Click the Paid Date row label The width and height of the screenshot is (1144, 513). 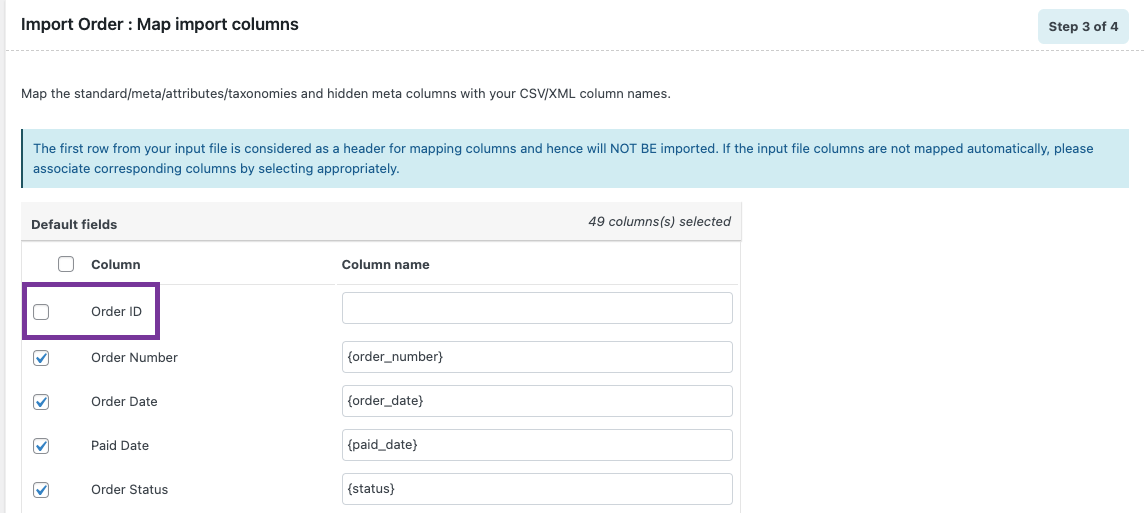120,445
